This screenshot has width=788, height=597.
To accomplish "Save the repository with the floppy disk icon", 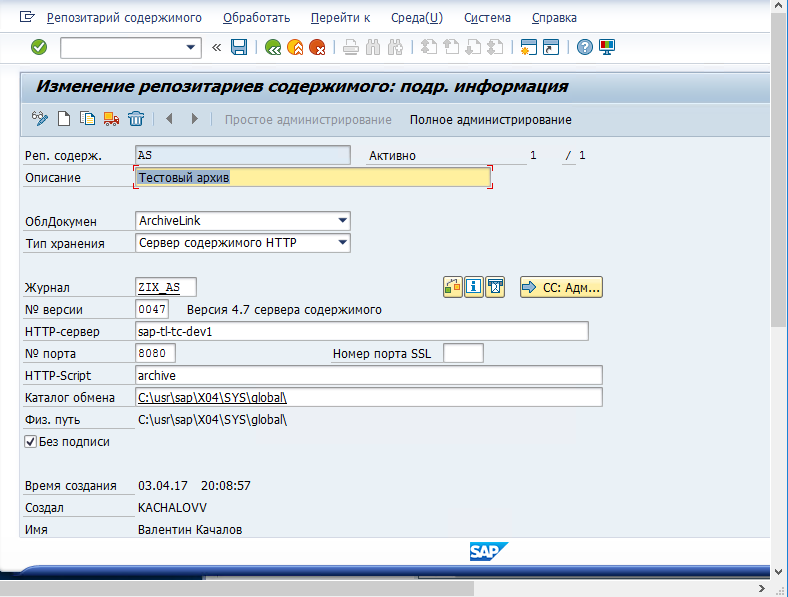I will click(x=239, y=47).
